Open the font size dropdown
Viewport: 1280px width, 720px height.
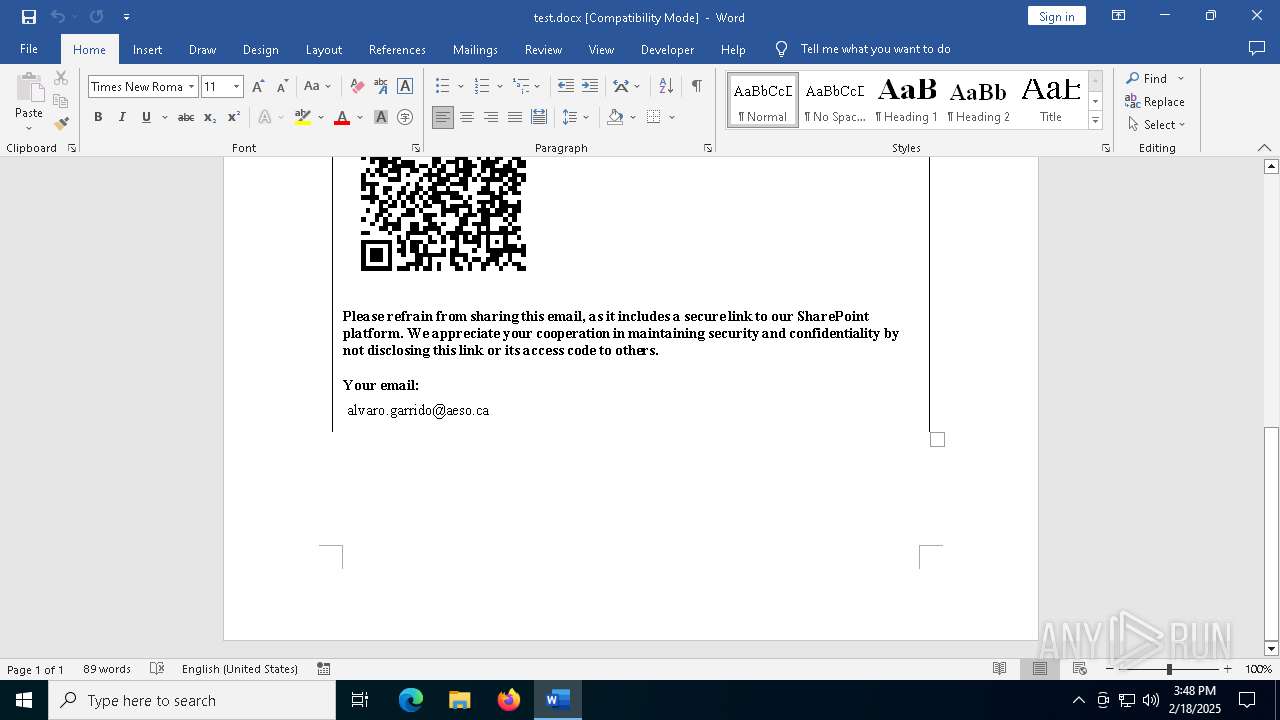237,87
